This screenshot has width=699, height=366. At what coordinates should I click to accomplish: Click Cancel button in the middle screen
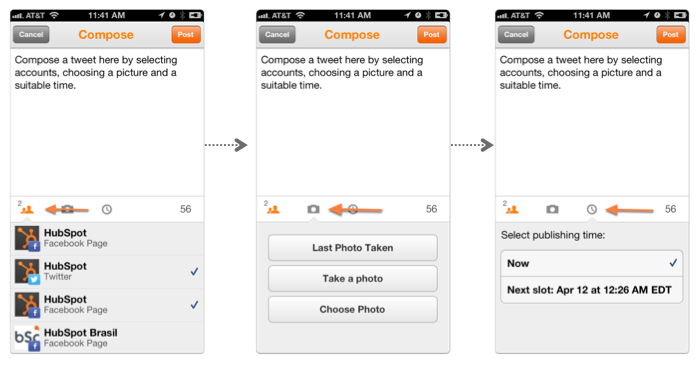277,34
